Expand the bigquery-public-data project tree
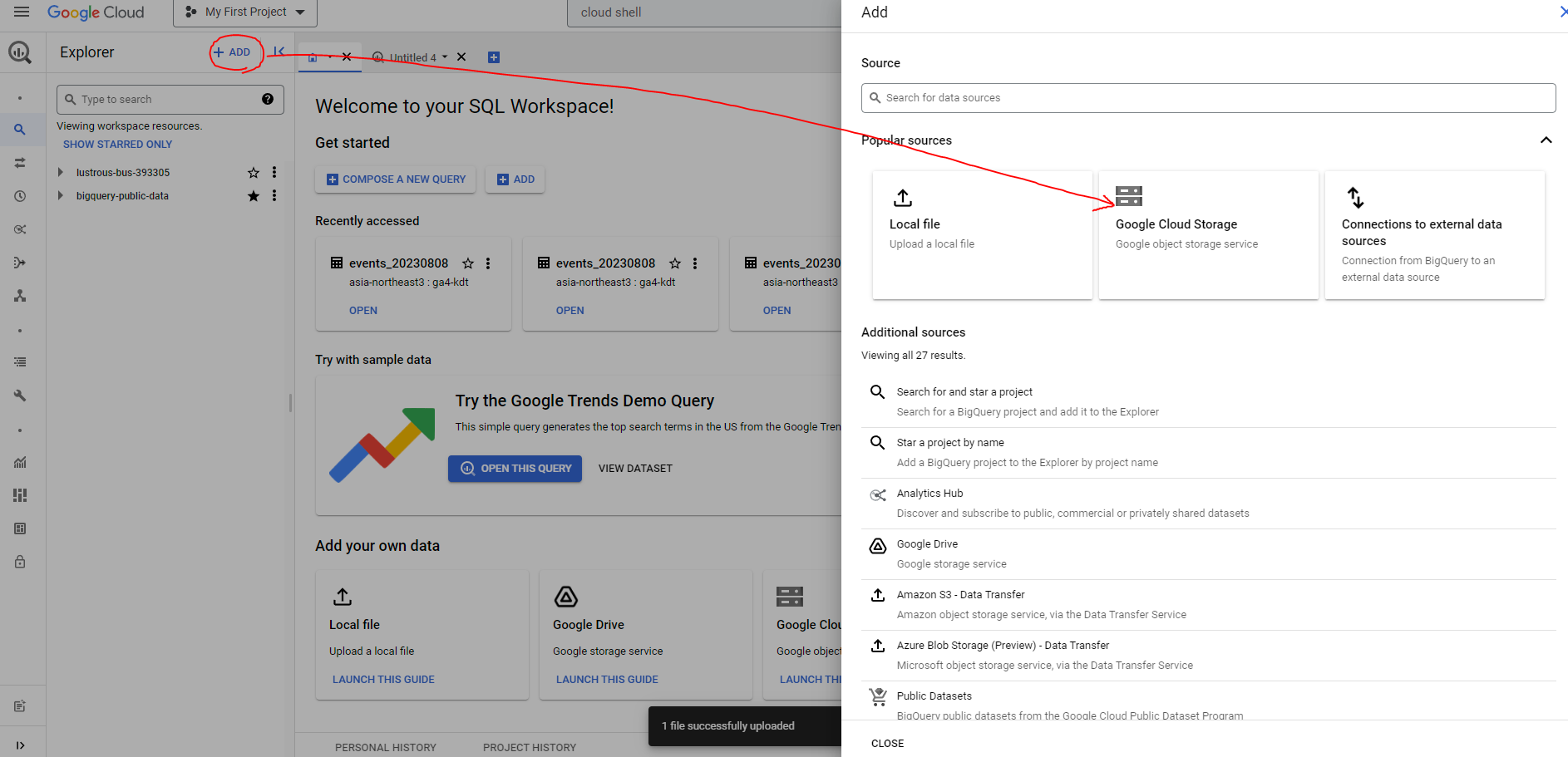The height and width of the screenshot is (757, 1568). tap(60, 195)
